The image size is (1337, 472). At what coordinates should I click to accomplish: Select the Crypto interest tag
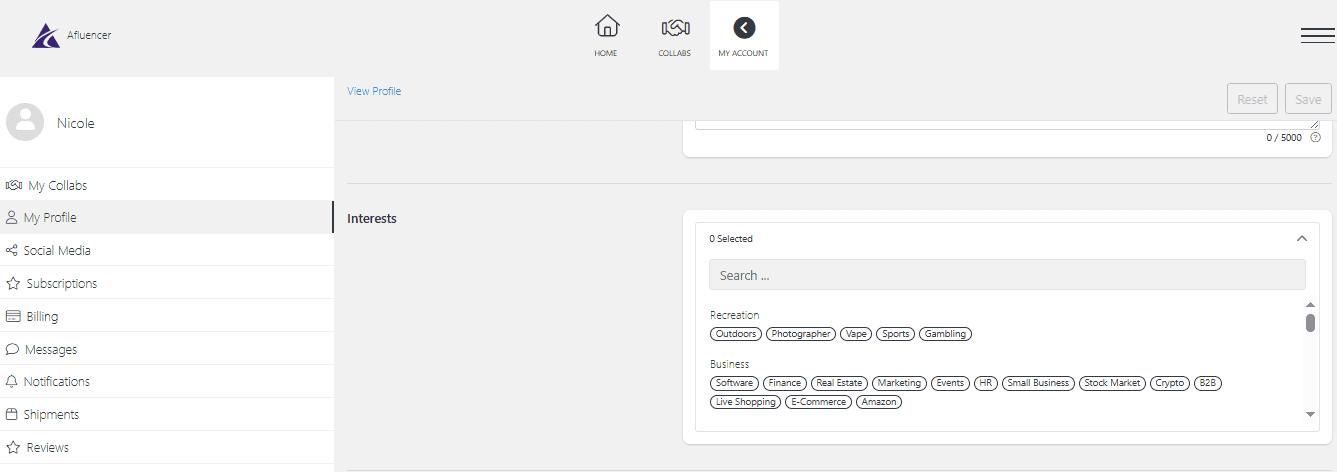pyautogui.click(x=1169, y=383)
